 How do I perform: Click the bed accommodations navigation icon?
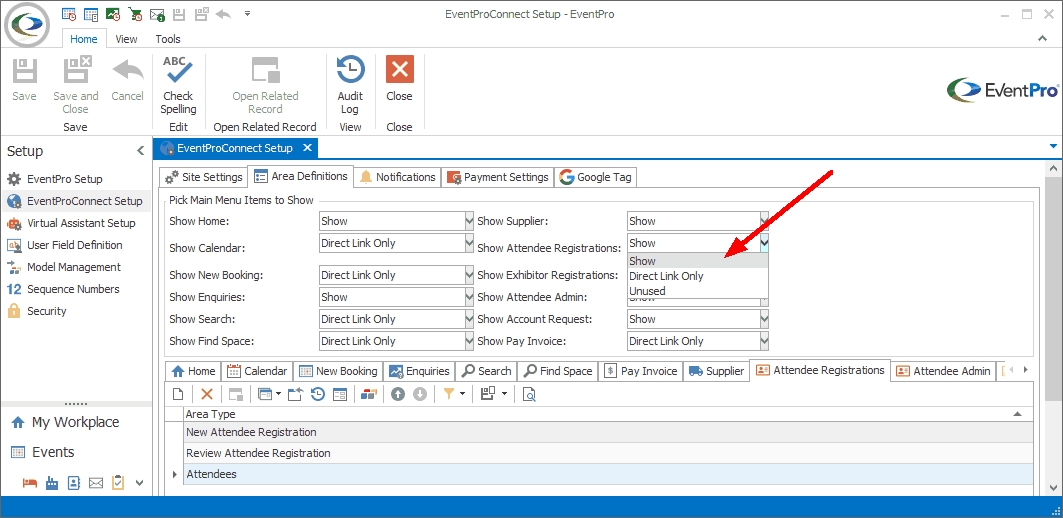pyautogui.click(x=29, y=483)
